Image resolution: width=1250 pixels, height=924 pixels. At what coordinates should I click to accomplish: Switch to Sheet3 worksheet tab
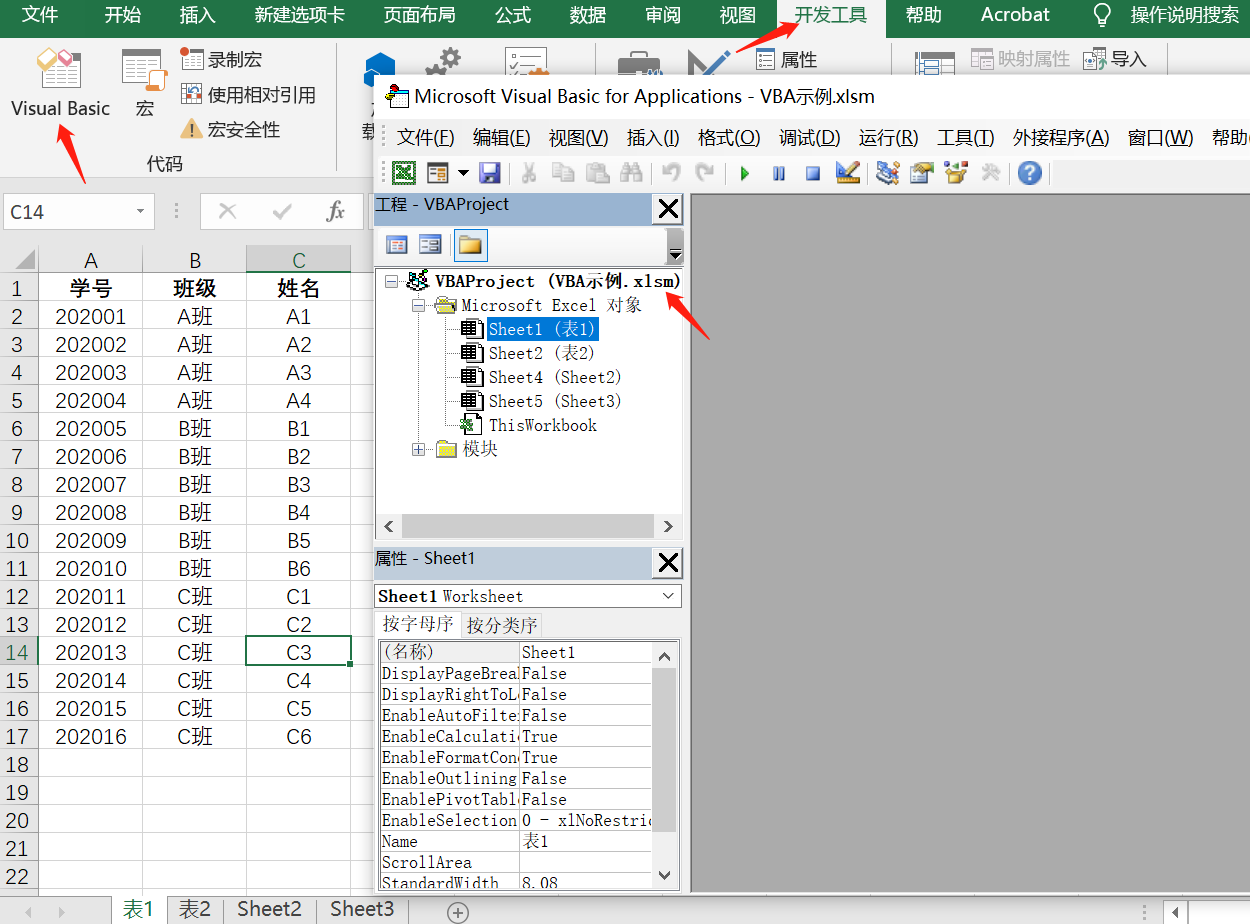(x=362, y=909)
